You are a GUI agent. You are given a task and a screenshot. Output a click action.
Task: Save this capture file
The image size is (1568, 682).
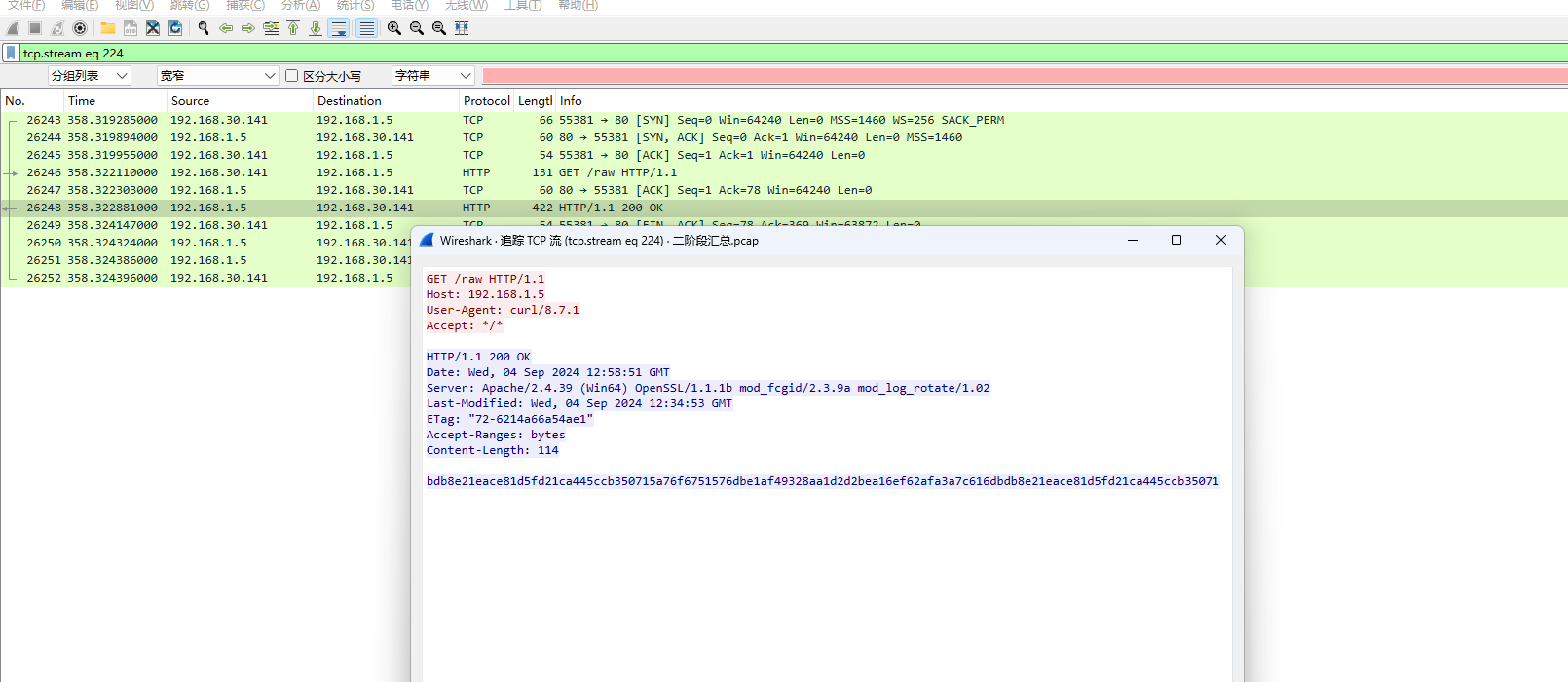131,28
